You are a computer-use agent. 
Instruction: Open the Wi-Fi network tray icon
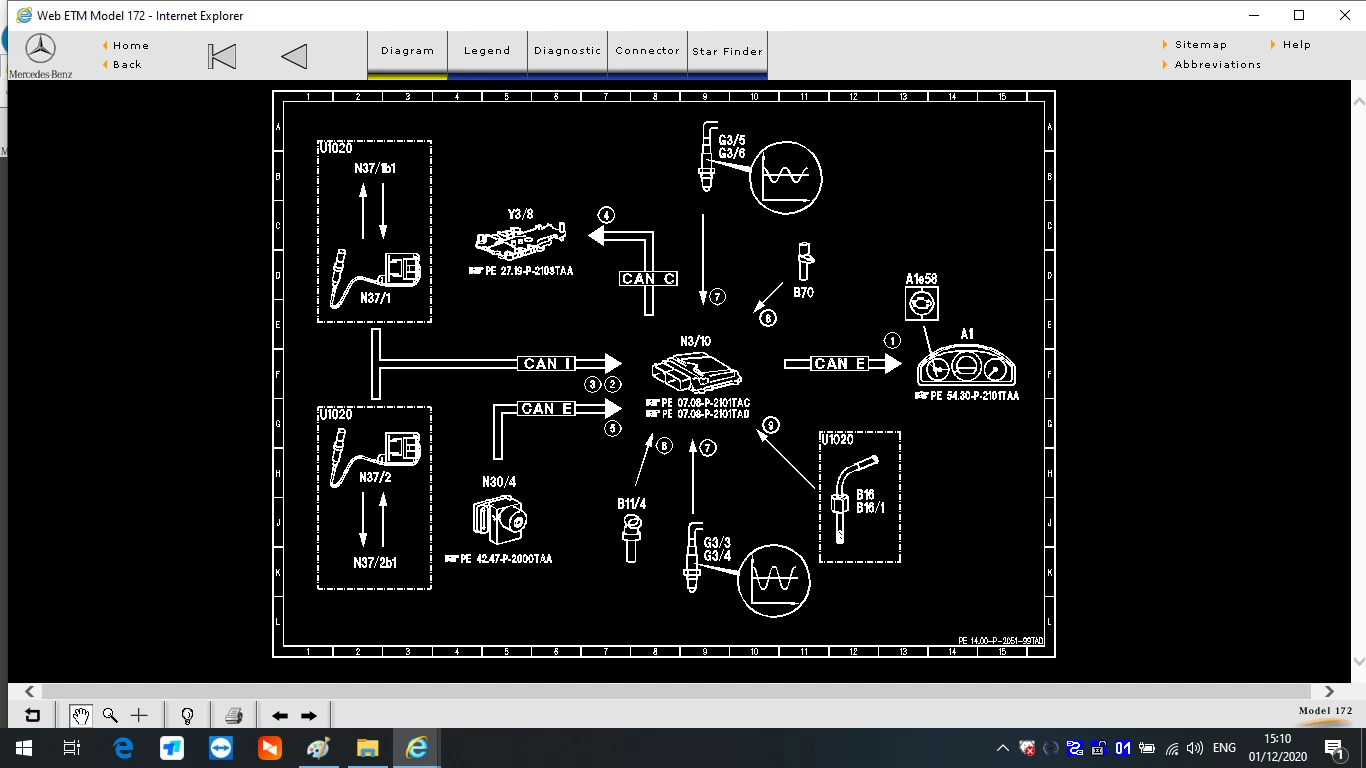pos(1172,748)
